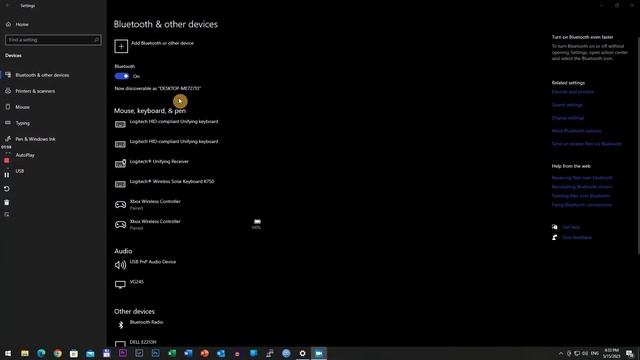This screenshot has height=360, width=640.
Task: Open Outlook from the taskbar
Action: pyautogui.click(x=221, y=353)
